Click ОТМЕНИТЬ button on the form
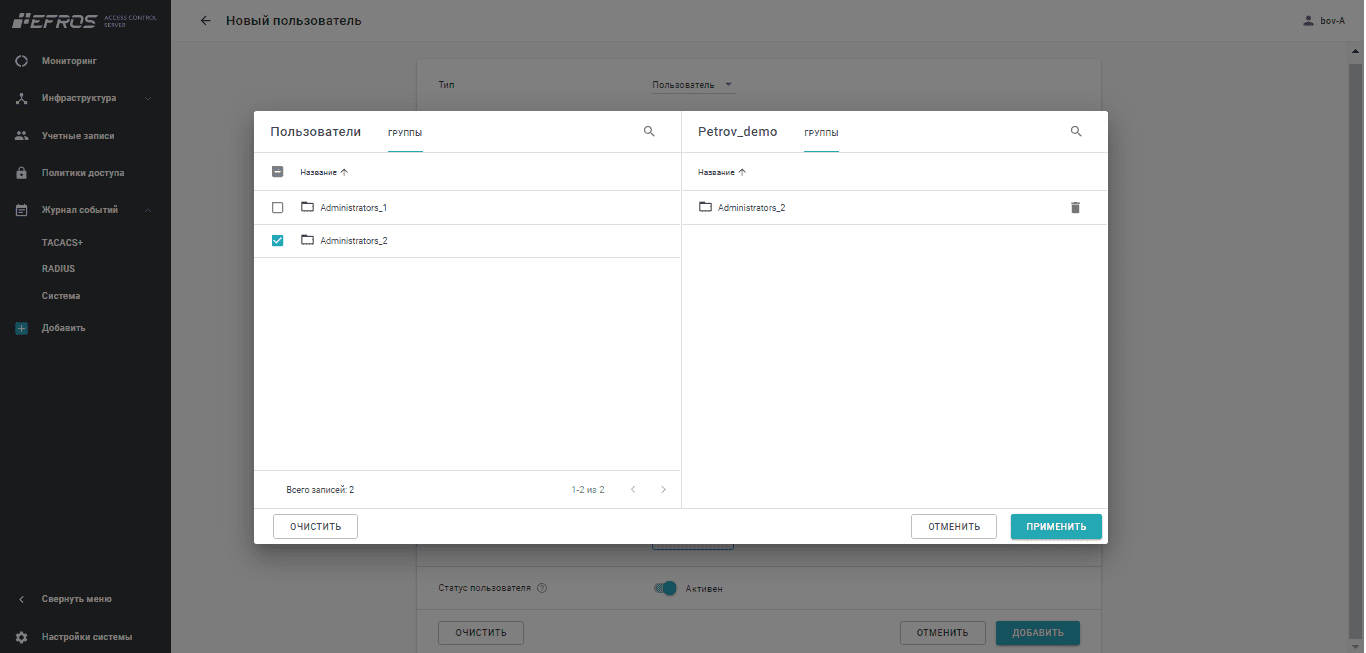 pyautogui.click(x=942, y=632)
